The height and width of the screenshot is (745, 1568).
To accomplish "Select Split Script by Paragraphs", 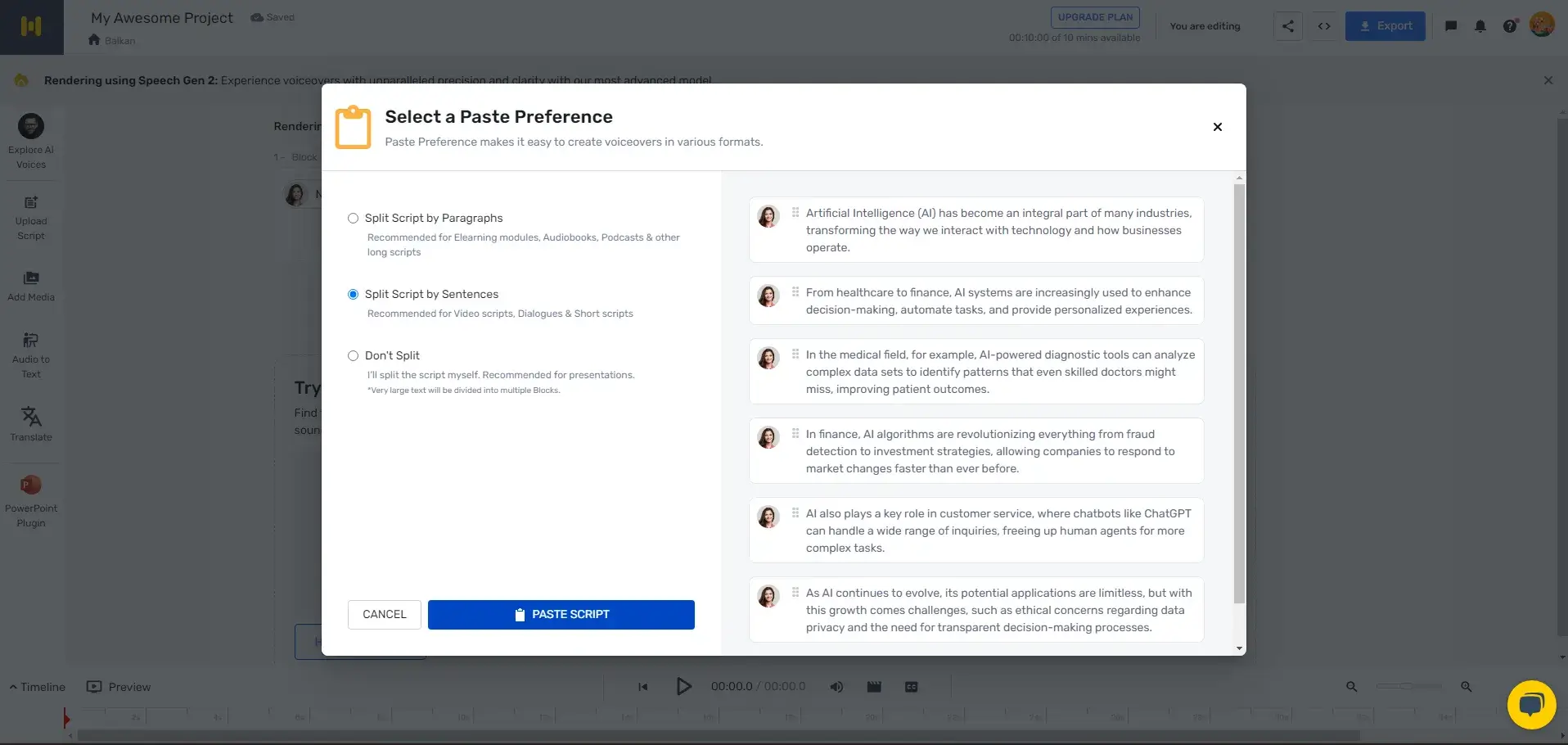I will click(353, 218).
